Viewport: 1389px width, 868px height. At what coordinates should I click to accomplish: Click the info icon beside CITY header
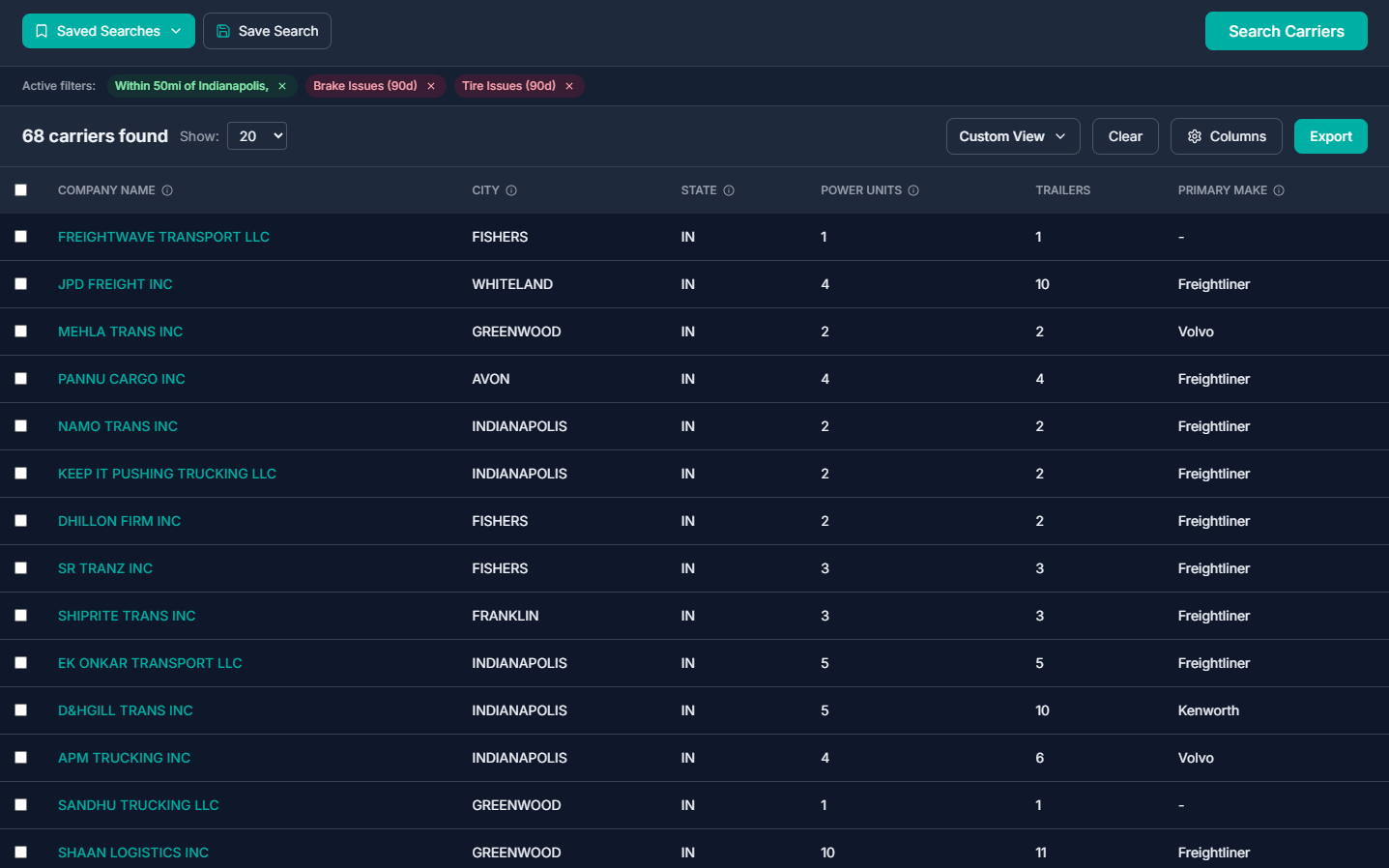pos(511,190)
